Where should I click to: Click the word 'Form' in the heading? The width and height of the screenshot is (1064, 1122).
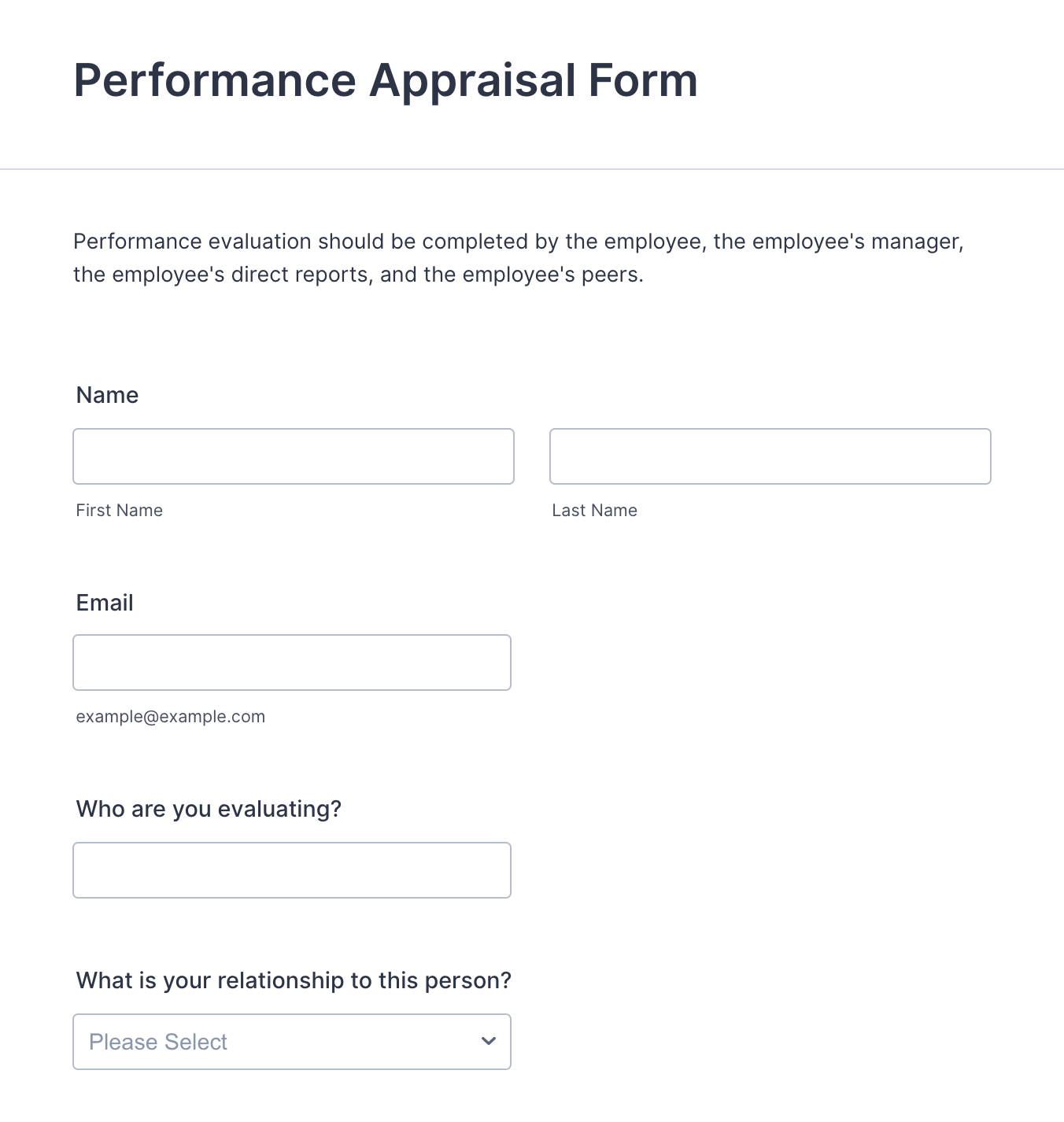[643, 80]
